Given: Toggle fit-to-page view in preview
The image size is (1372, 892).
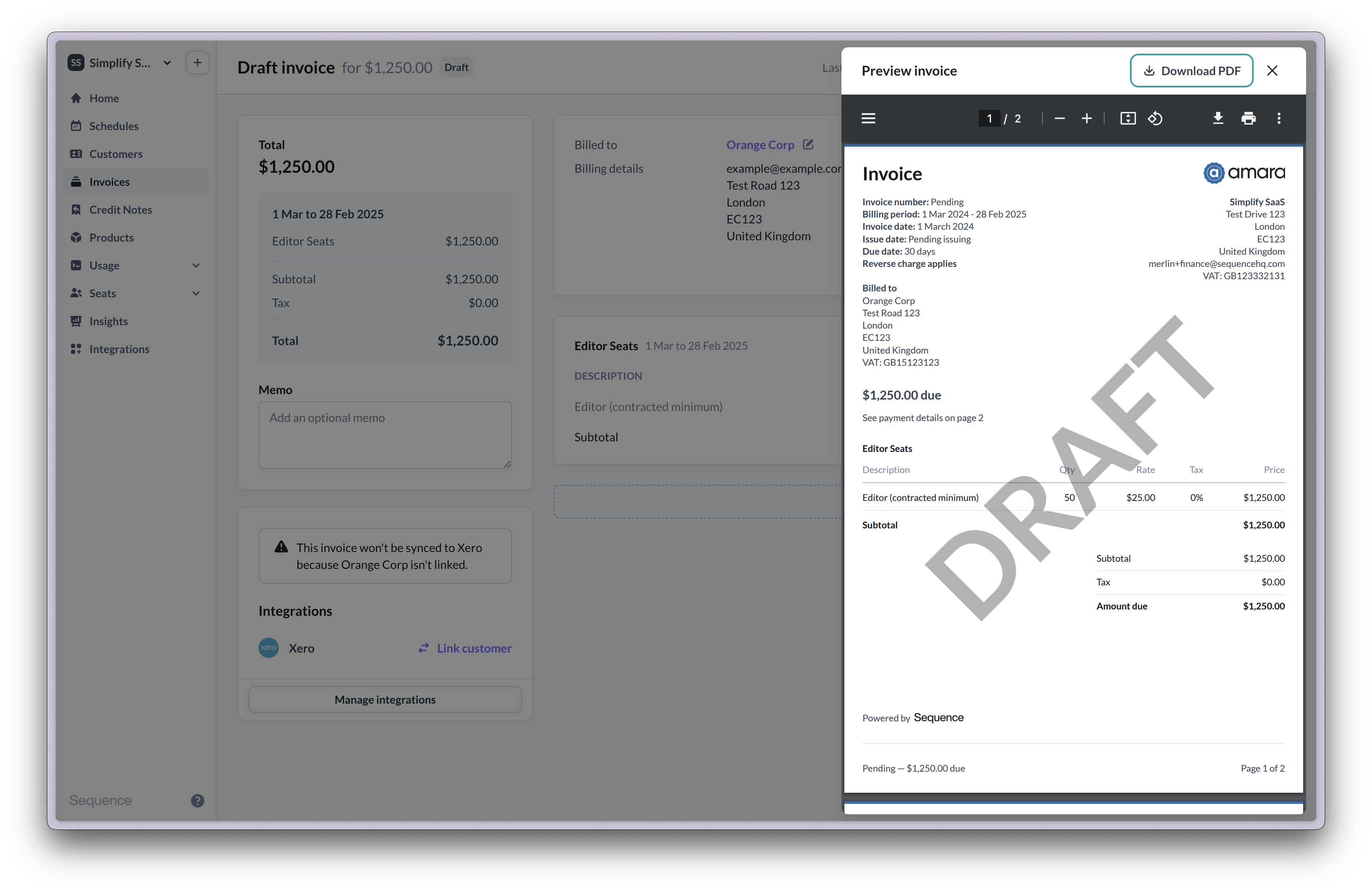Looking at the screenshot, I should (x=1128, y=118).
